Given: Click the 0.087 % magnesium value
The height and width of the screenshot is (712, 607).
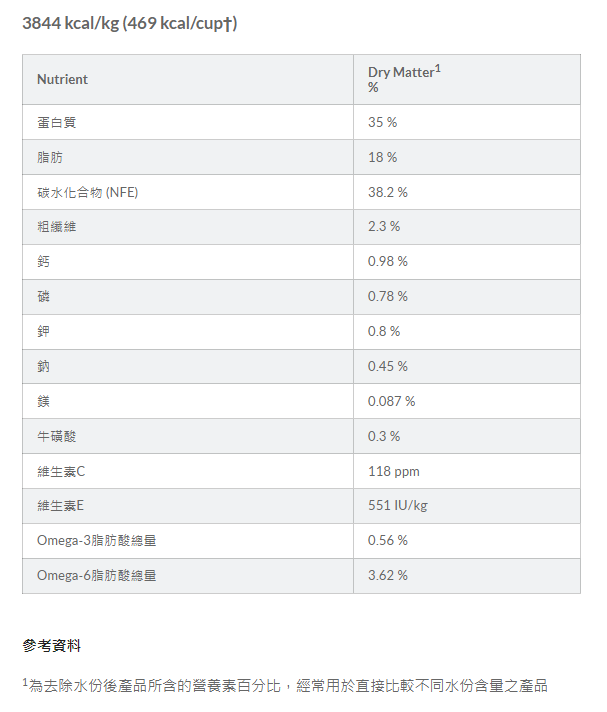Looking at the screenshot, I should coord(391,401).
